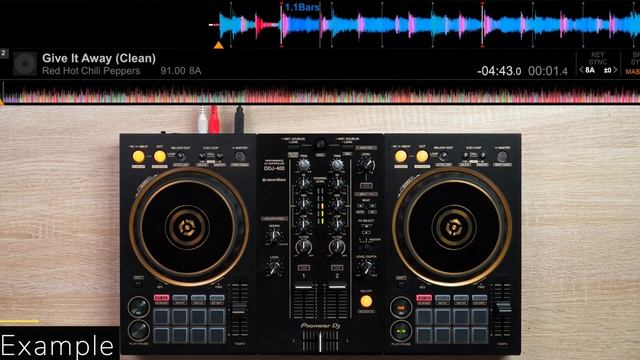Tap the first top-row performance pad on left deck
Viewport: 640px width, 360px height.
[162, 316]
